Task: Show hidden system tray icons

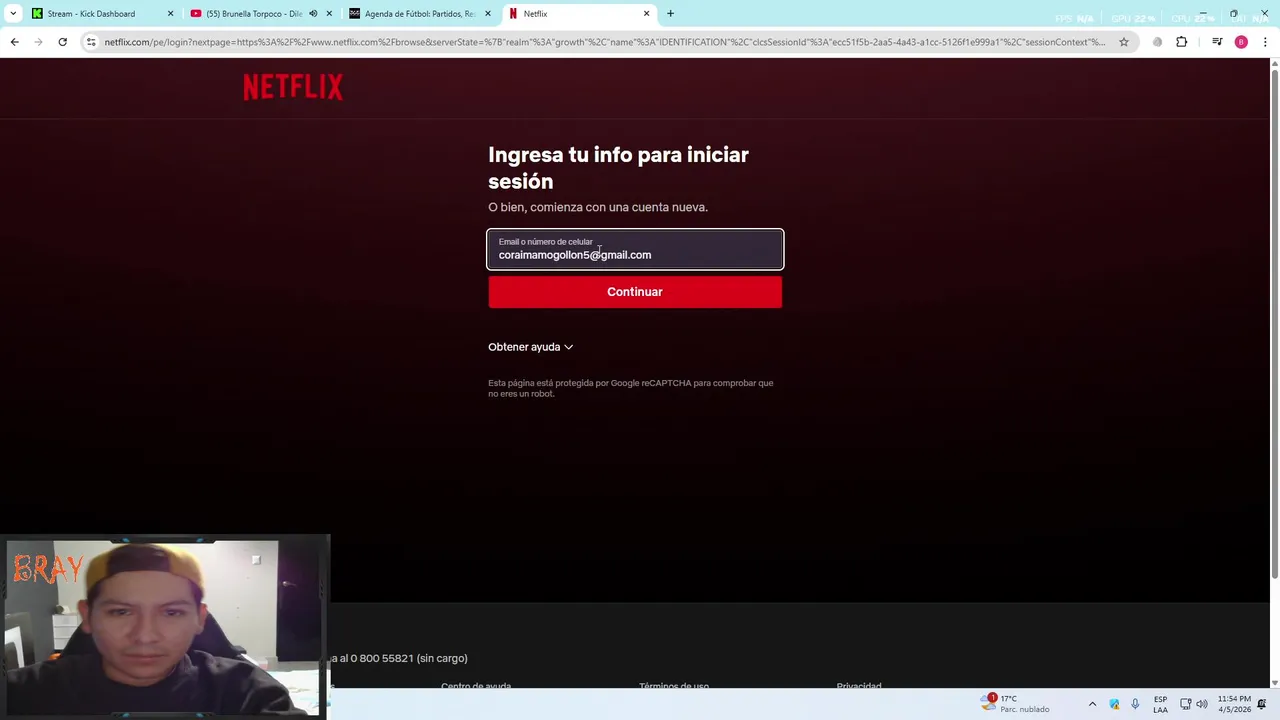Action: [x=1092, y=704]
